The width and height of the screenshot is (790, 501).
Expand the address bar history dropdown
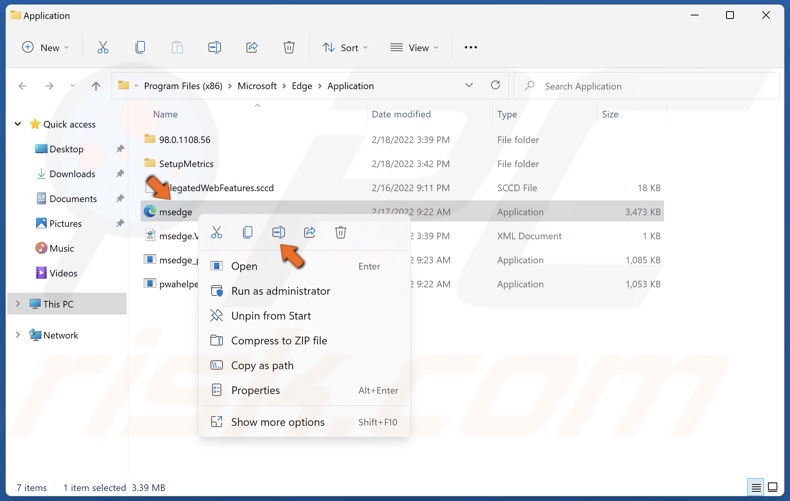coord(469,85)
